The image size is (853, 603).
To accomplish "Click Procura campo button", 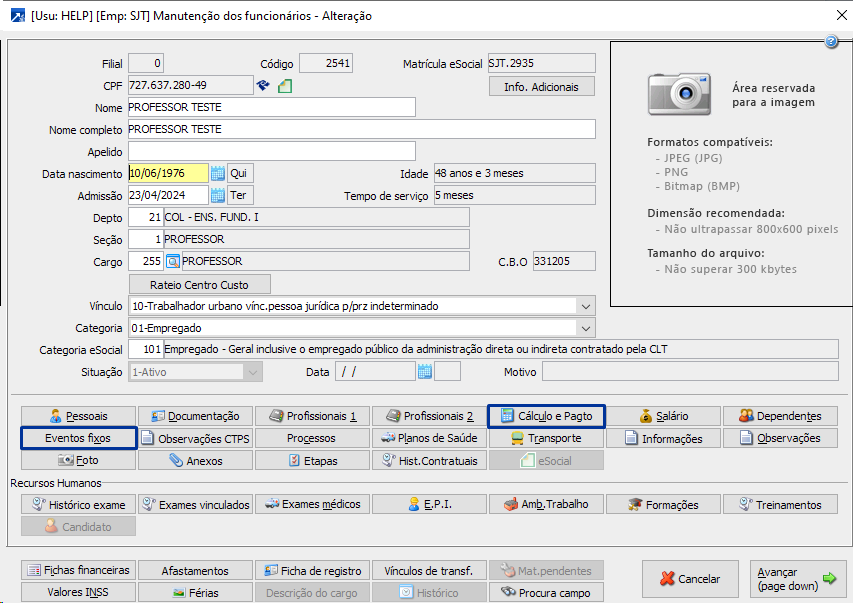I will pyautogui.click(x=546, y=592).
